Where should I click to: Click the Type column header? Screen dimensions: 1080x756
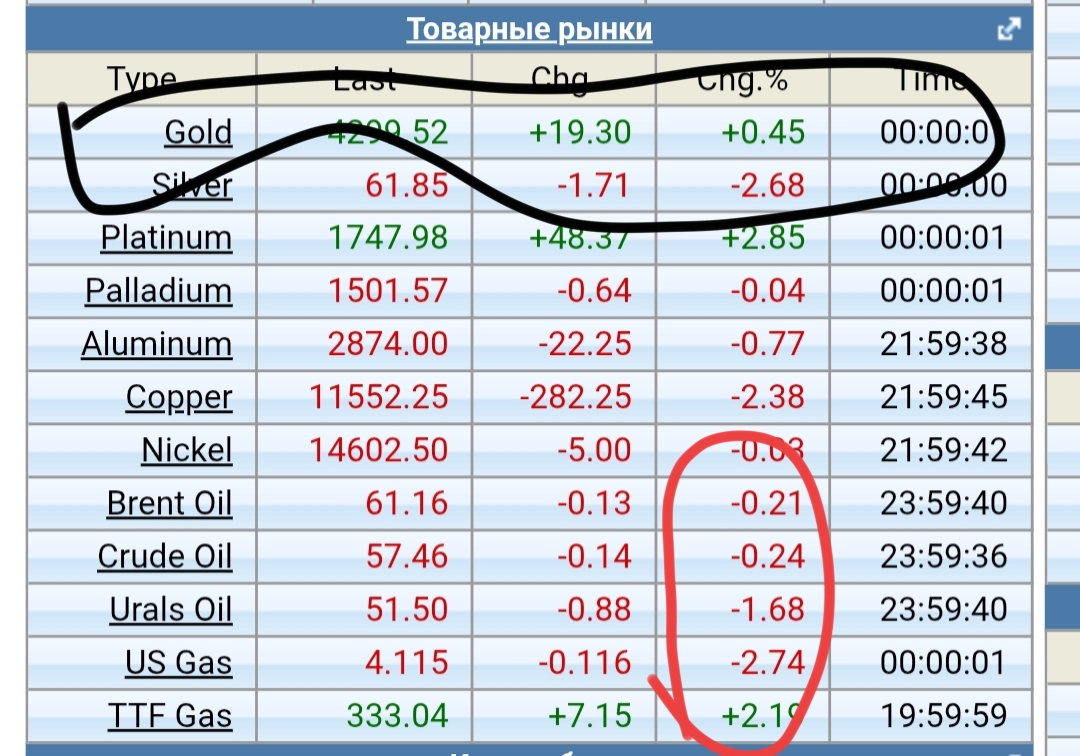point(142,80)
